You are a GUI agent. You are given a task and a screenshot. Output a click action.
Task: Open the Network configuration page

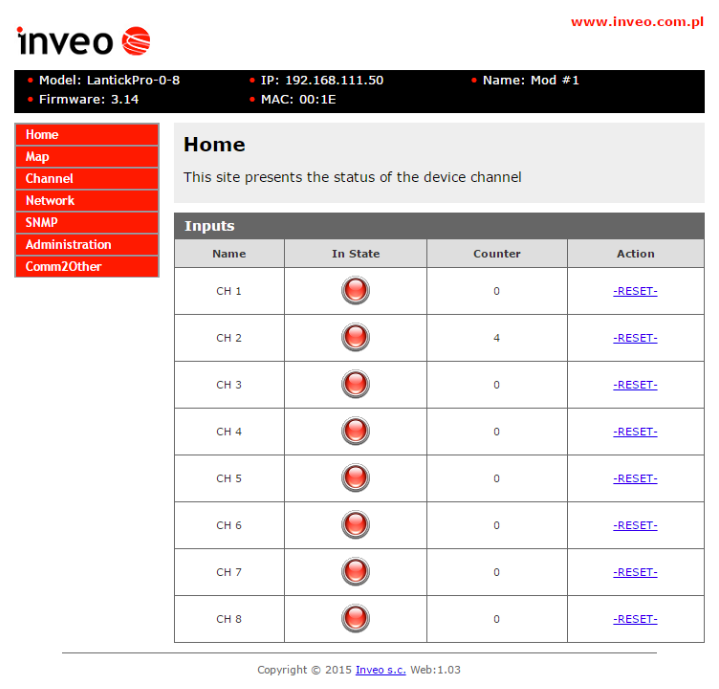pos(87,201)
